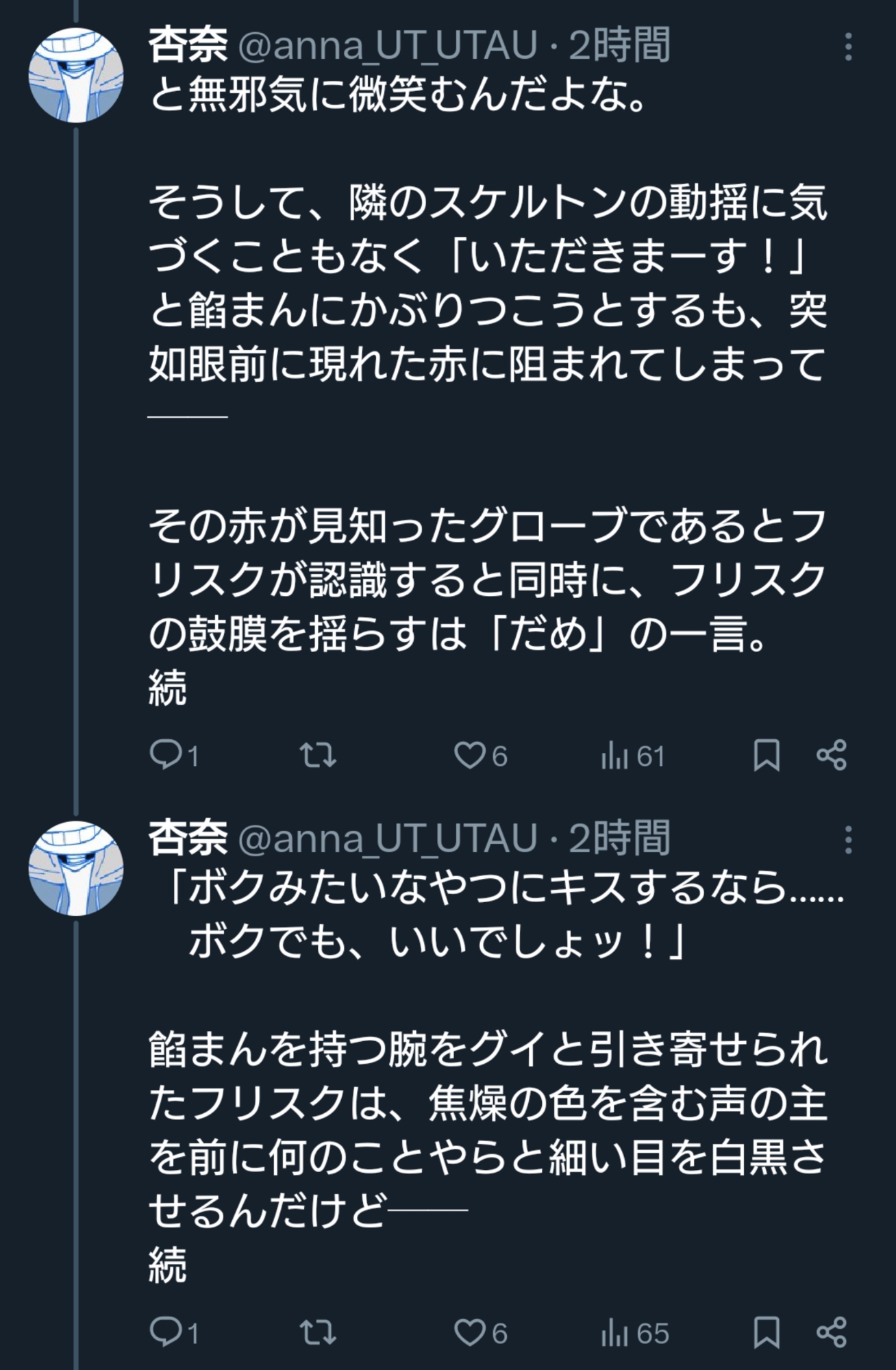Open 杏奈's avatar on second tweet
The height and width of the screenshot is (1370, 896).
pyautogui.click(x=76, y=868)
